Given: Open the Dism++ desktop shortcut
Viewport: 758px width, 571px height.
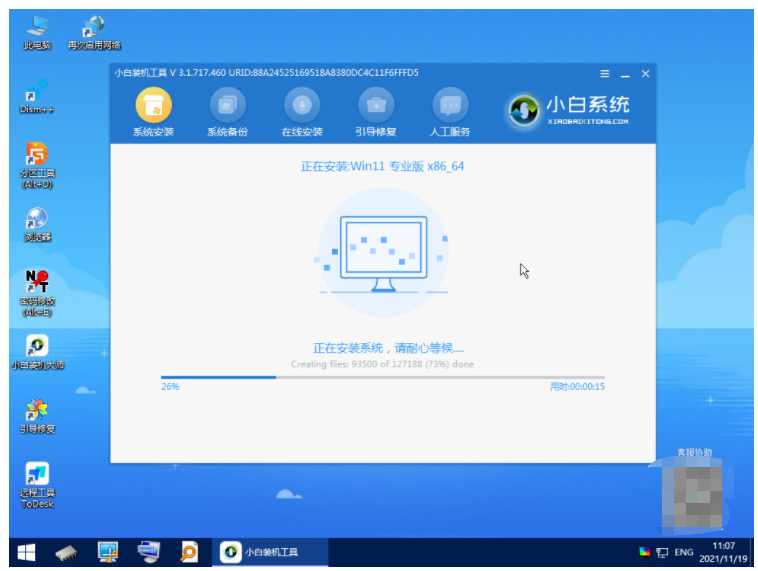Looking at the screenshot, I should click(x=37, y=96).
